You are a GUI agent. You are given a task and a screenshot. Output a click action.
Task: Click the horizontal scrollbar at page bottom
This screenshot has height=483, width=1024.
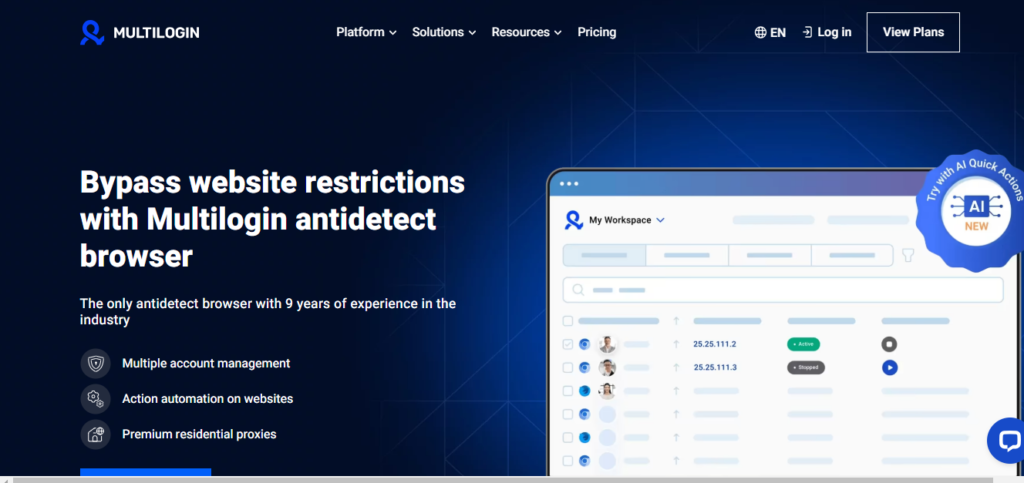pyautogui.click(x=503, y=480)
